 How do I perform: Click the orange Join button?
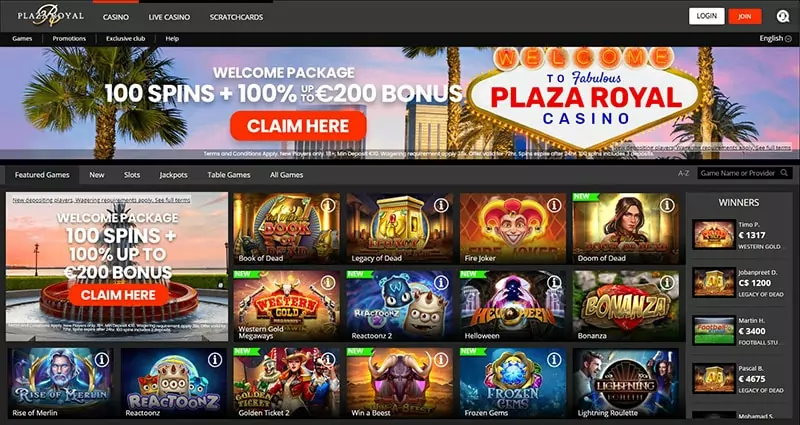click(x=745, y=16)
